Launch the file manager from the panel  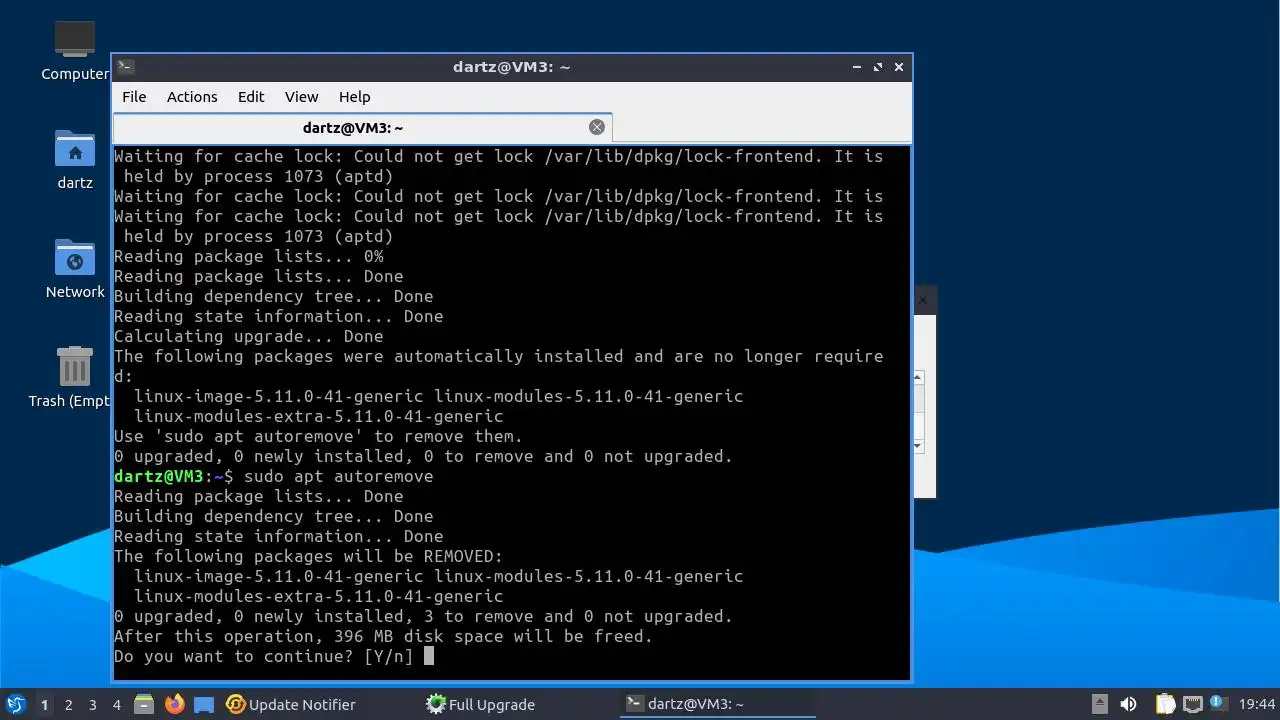pyautogui.click(x=144, y=704)
